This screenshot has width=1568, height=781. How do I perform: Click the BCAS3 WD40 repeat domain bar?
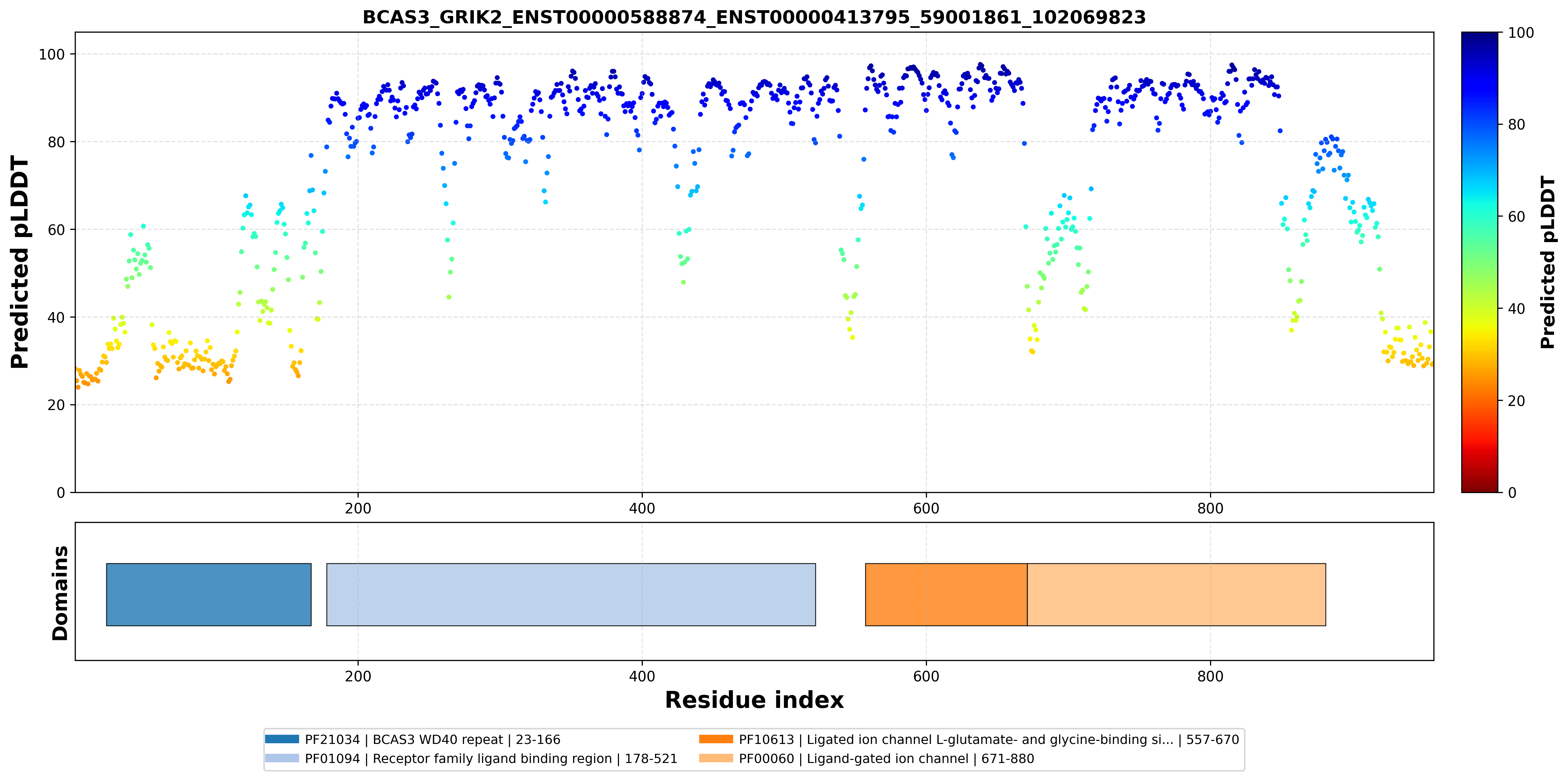(x=209, y=594)
